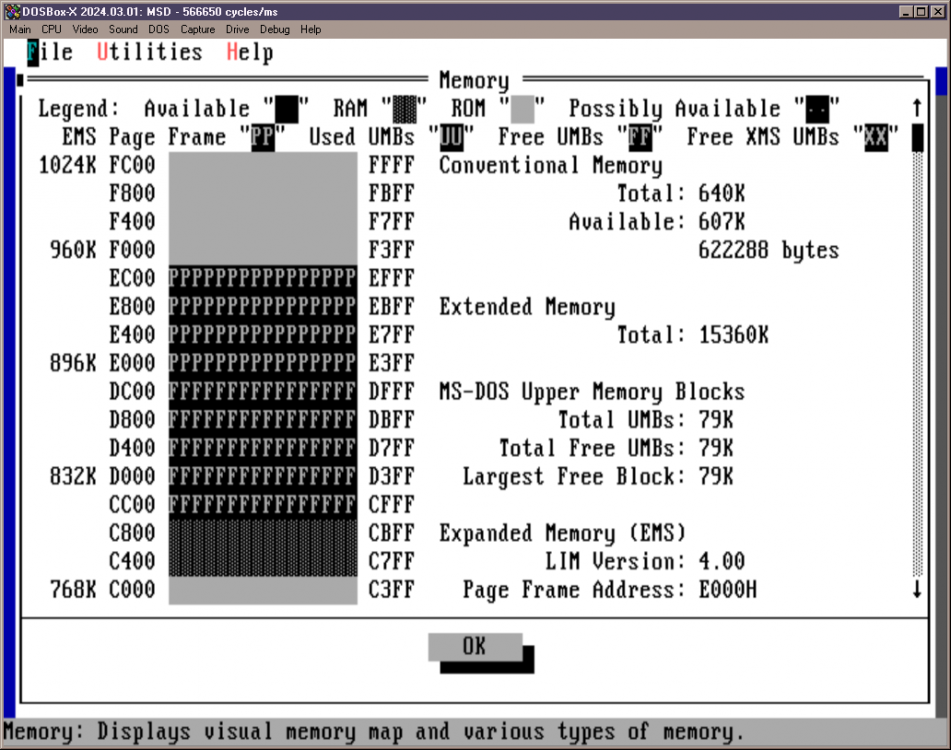Open the MSD Help menu
Screen dimensions: 951x750
[x=250, y=53]
